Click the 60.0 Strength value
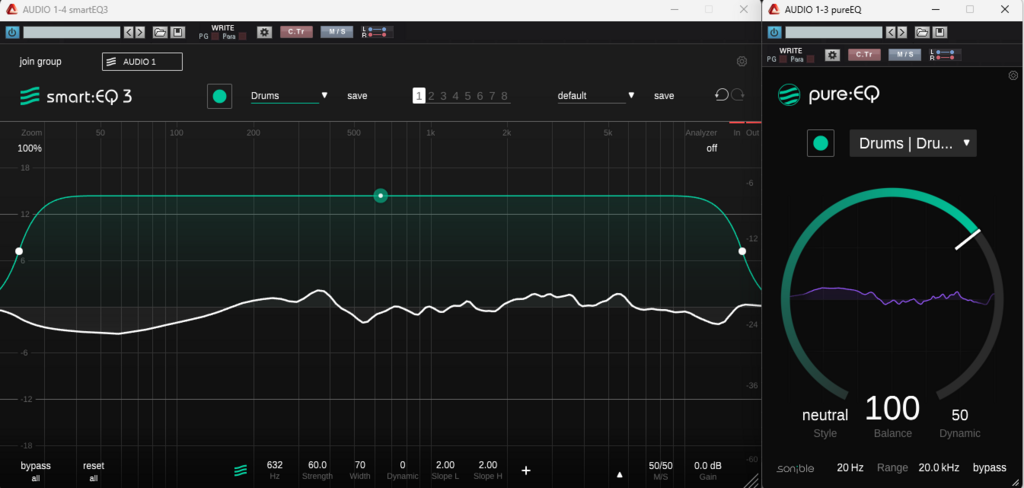 click(x=317, y=465)
